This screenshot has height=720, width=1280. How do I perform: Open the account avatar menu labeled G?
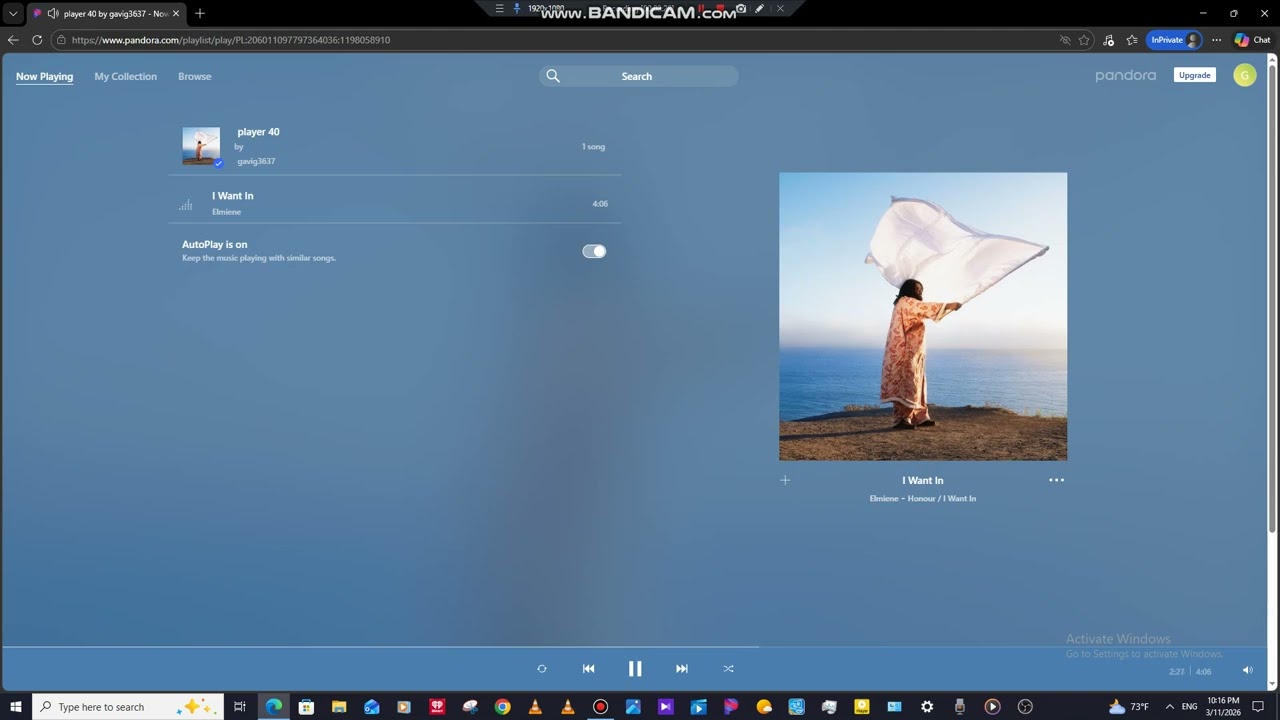click(1244, 75)
